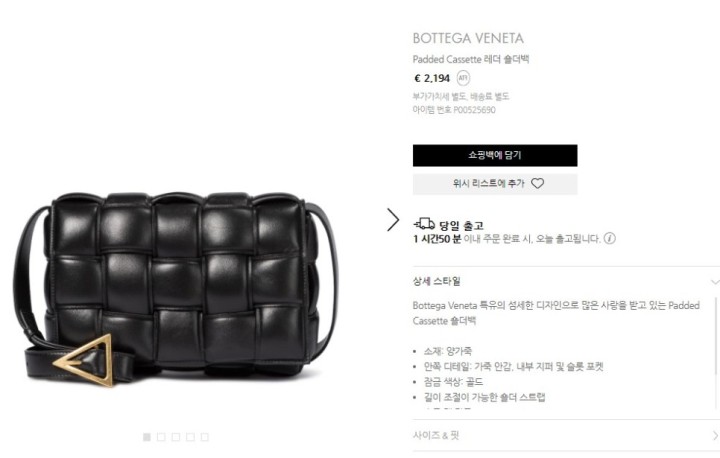
Task: Expand the 사이즈 & 핏 section arrow
Action: [x=715, y=435]
